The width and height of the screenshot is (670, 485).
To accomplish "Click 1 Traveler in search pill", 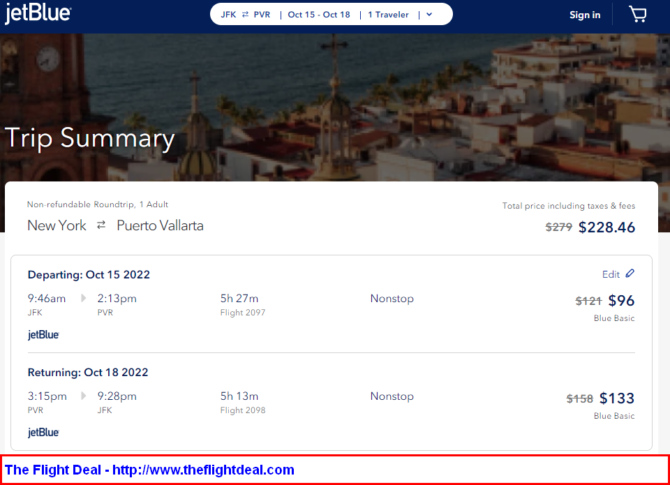I will tap(388, 15).
